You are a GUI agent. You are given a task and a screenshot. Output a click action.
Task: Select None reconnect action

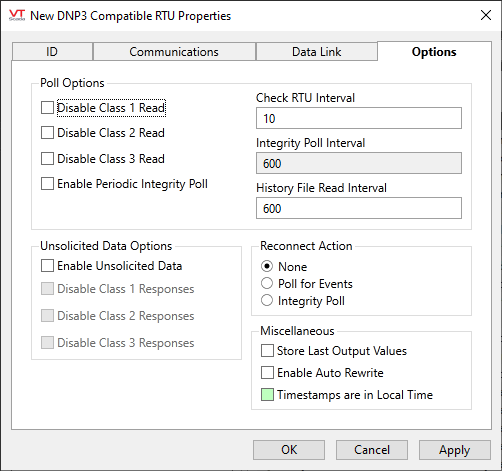(267, 266)
